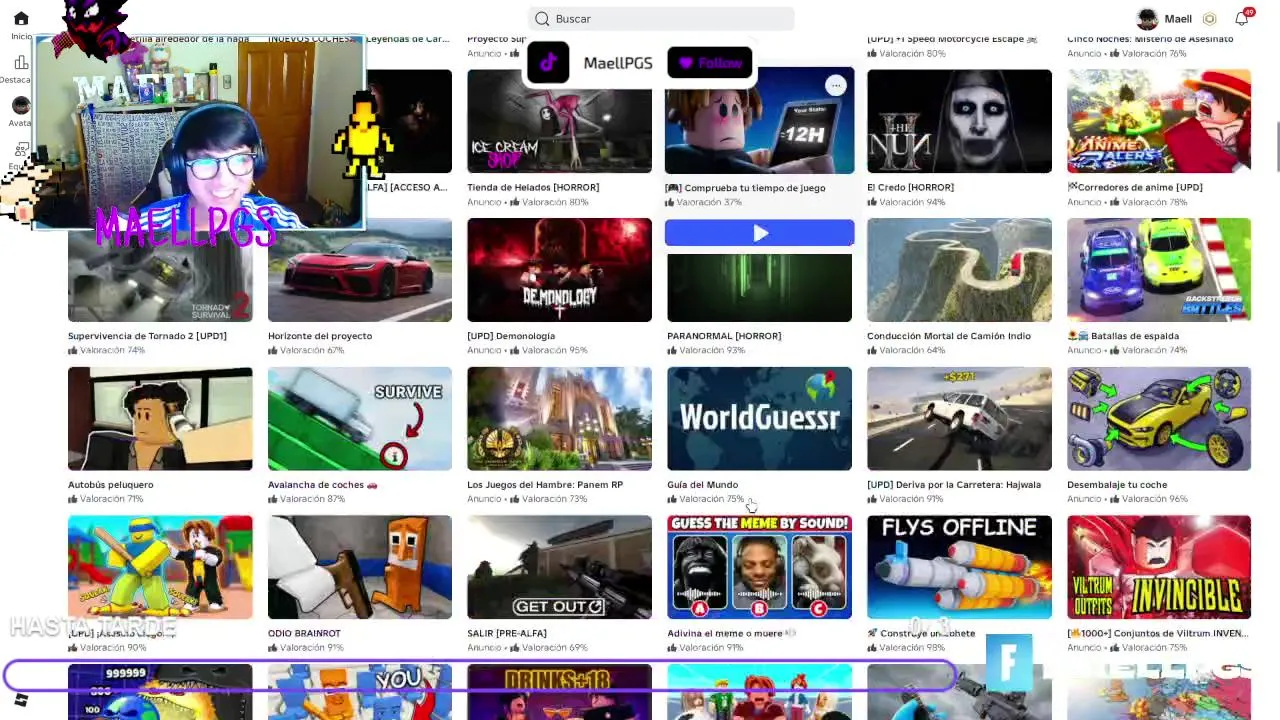
Task: Open the winding mountain road thumbnail
Action: pyautogui.click(x=959, y=270)
